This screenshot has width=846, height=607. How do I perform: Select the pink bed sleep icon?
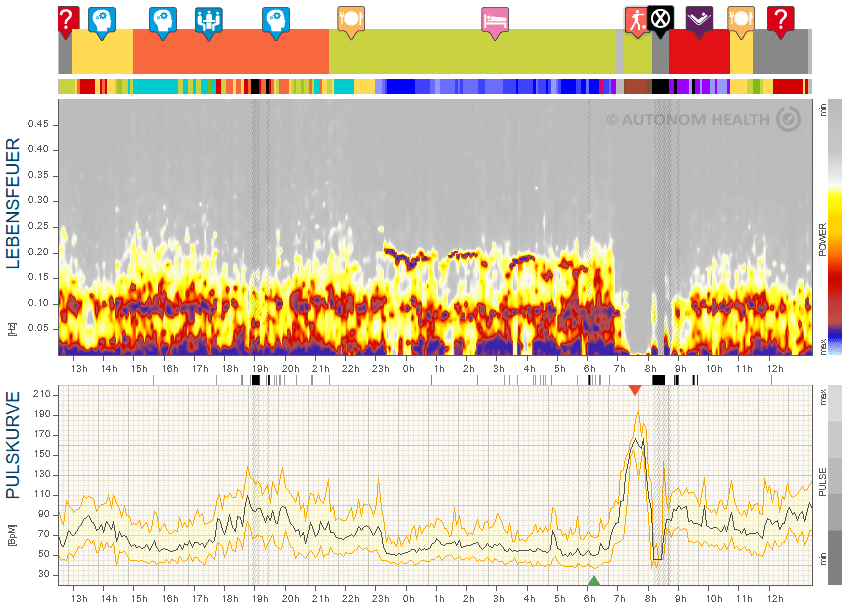coord(495,23)
